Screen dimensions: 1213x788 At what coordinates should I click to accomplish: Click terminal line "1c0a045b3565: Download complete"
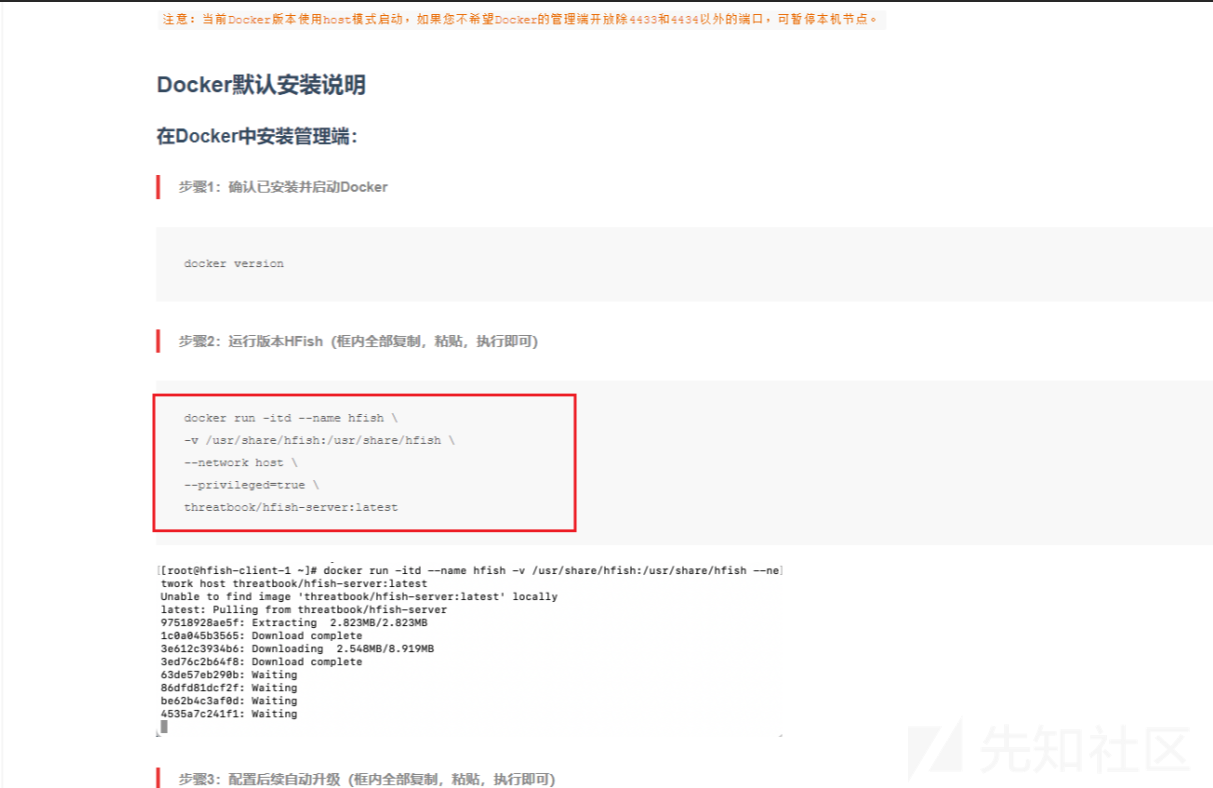tap(261, 635)
